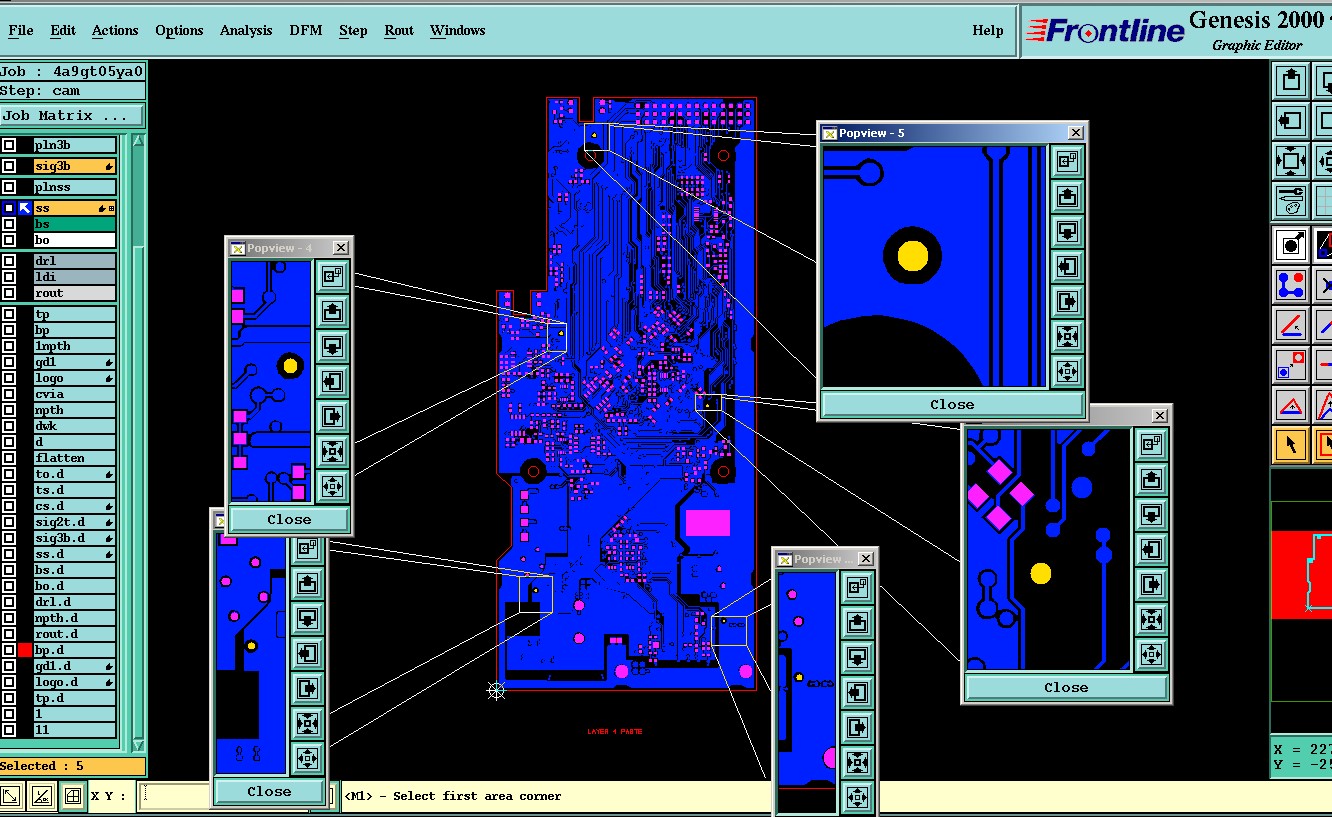Image resolution: width=1332 pixels, height=817 pixels.
Task: Click inward-arrows zoom icon in Popview 5
Action: point(1067,336)
